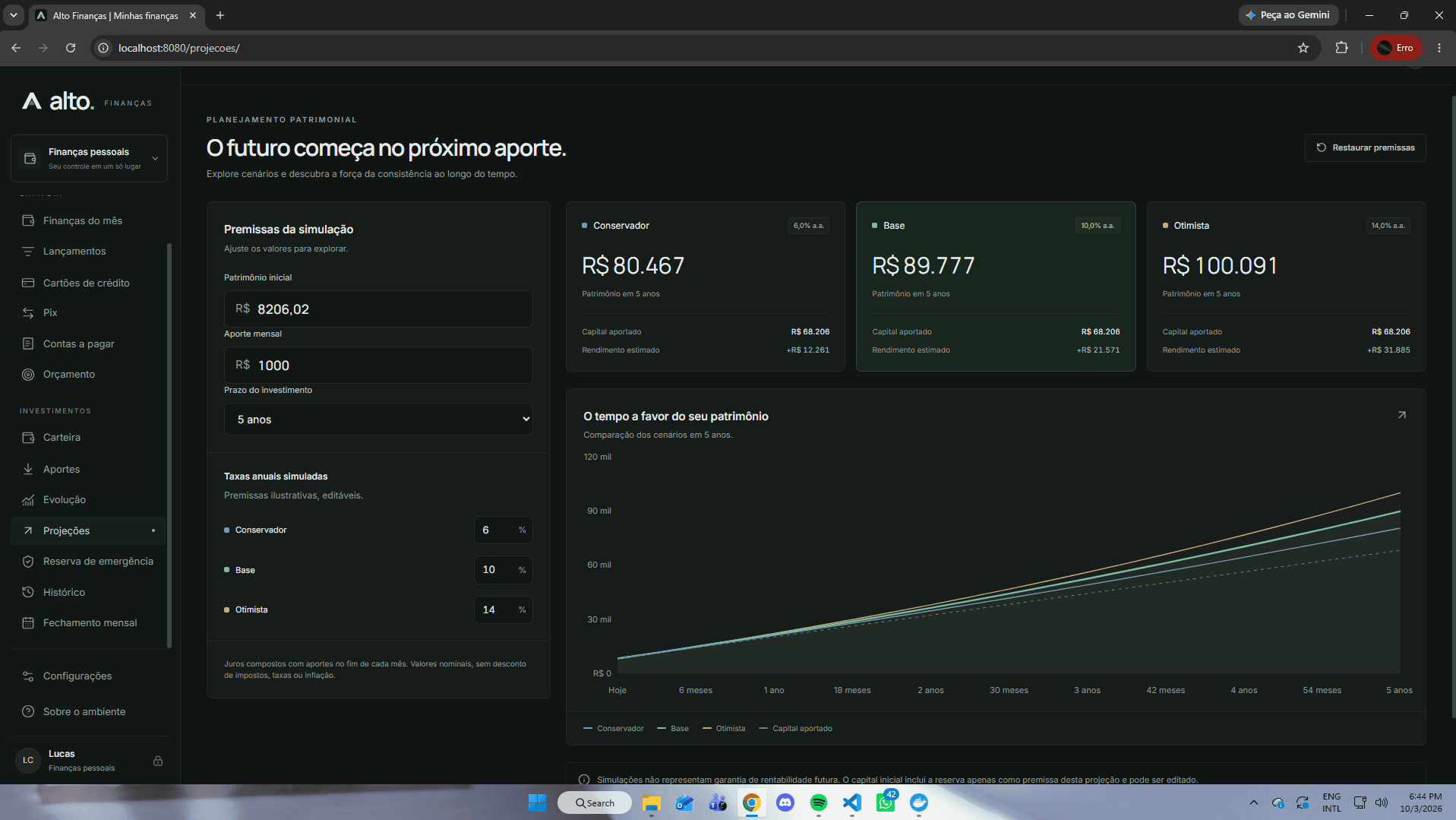1456x820 pixels.
Task: Toggle Otimista series in chart legend
Action: pos(724,729)
